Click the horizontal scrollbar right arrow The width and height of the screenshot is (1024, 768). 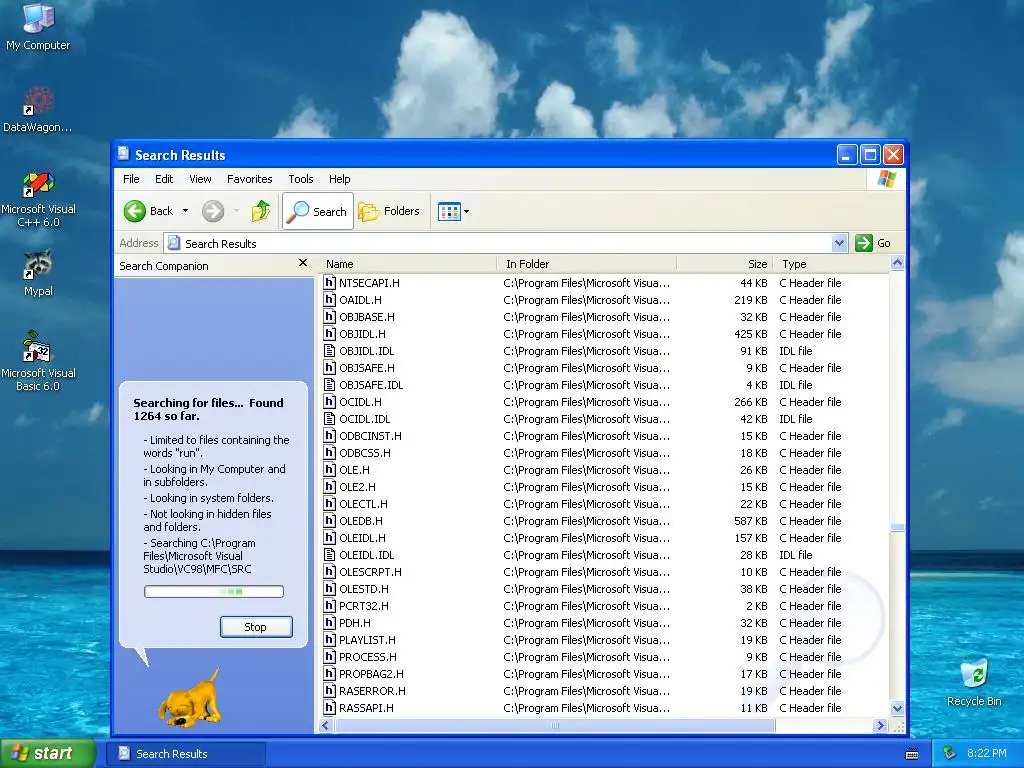pos(880,726)
